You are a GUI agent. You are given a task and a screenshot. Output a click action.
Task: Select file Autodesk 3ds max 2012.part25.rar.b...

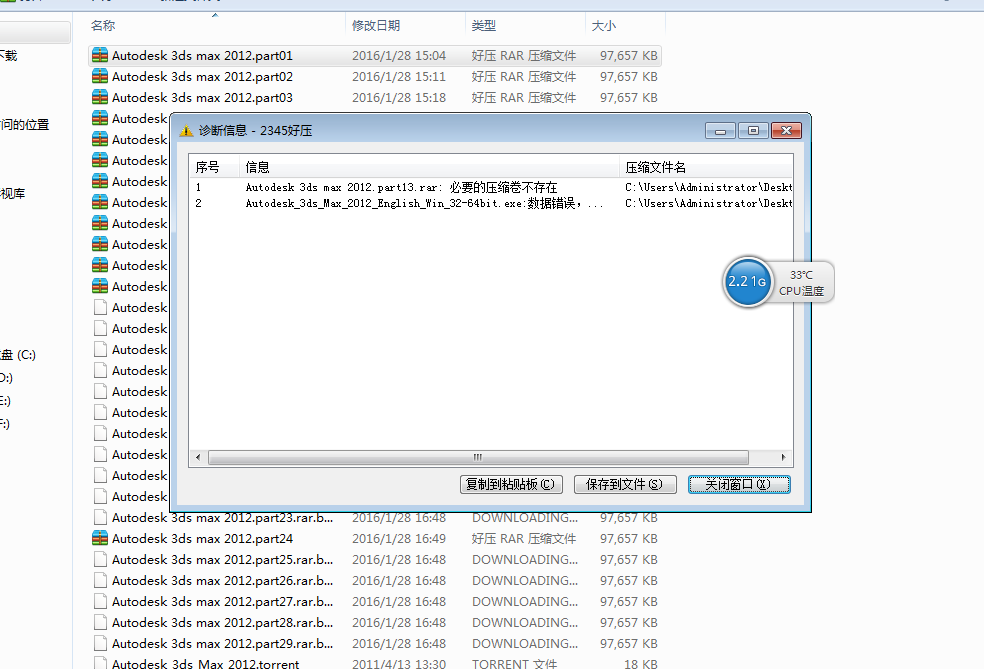(375, 559)
